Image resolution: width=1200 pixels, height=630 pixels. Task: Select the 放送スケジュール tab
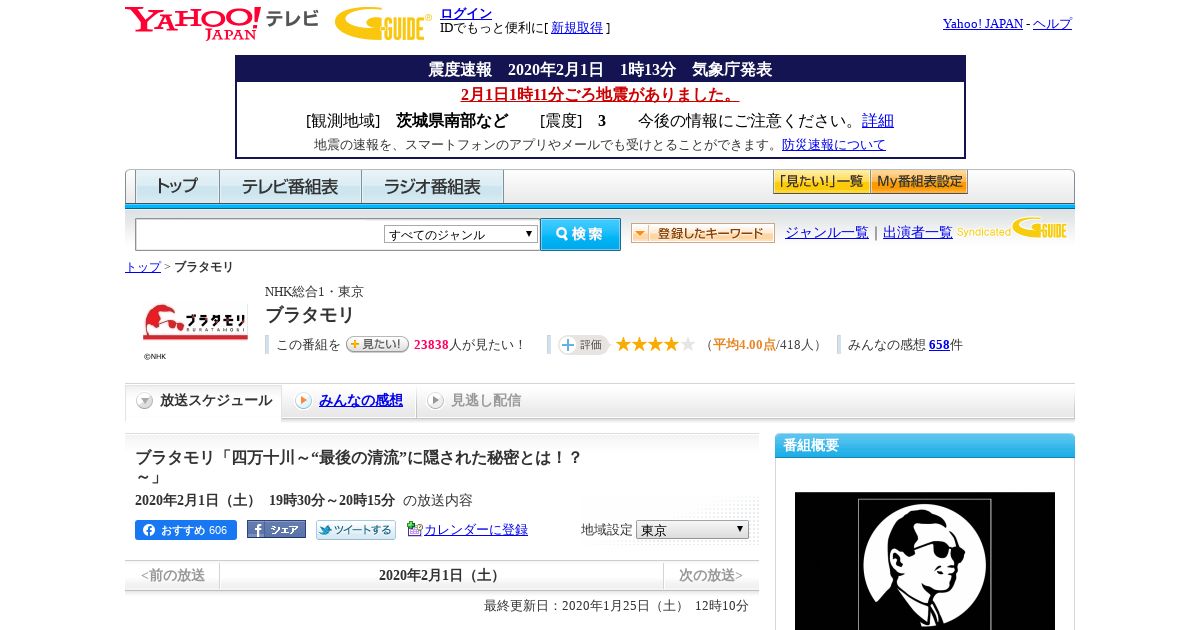pyautogui.click(x=204, y=401)
